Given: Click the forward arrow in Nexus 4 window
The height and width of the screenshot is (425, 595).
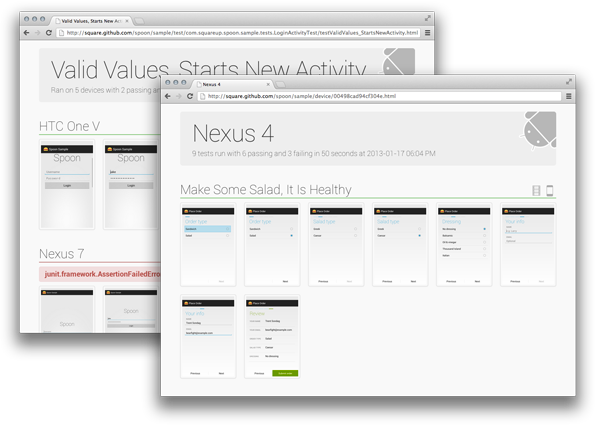Looking at the screenshot, I should point(179,96).
